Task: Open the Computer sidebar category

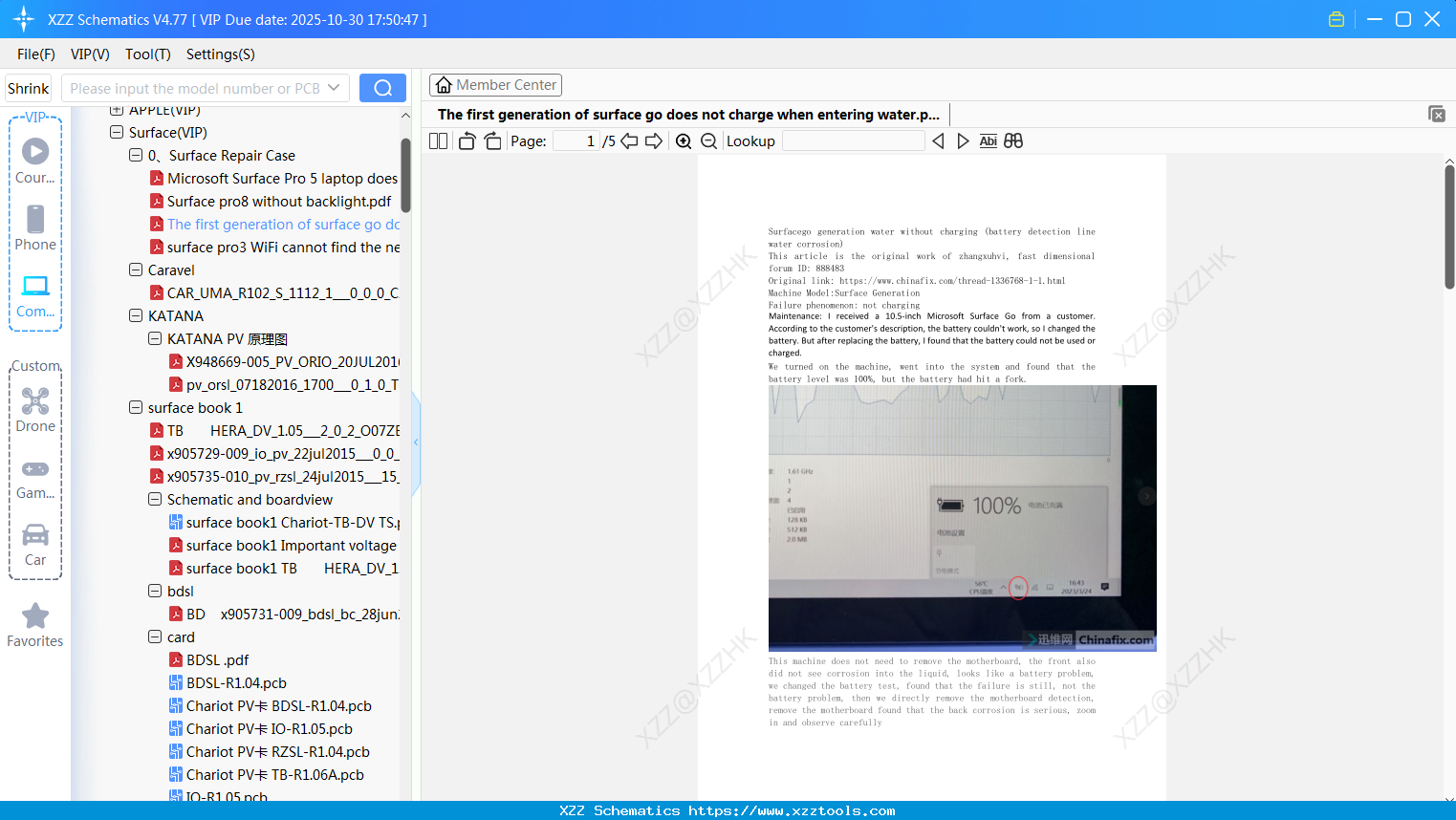Action: 35,296
